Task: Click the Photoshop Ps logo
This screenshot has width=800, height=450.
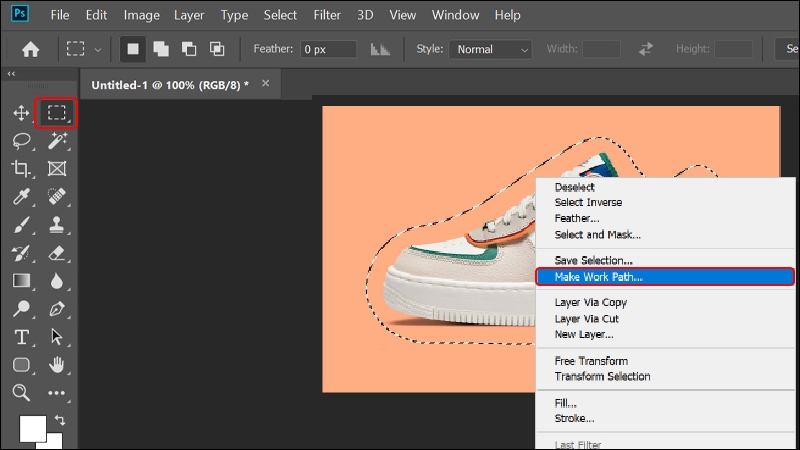Action: [x=20, y=14]
